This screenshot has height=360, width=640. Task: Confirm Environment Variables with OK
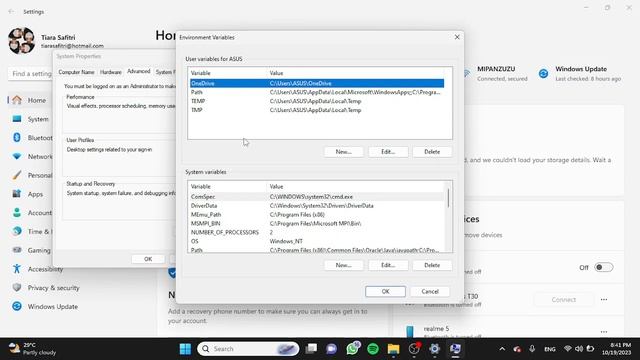pos(385,291)
